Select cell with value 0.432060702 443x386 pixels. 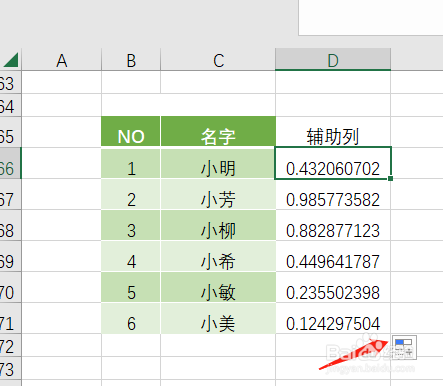pyautogui.click(x=333, y=163)
